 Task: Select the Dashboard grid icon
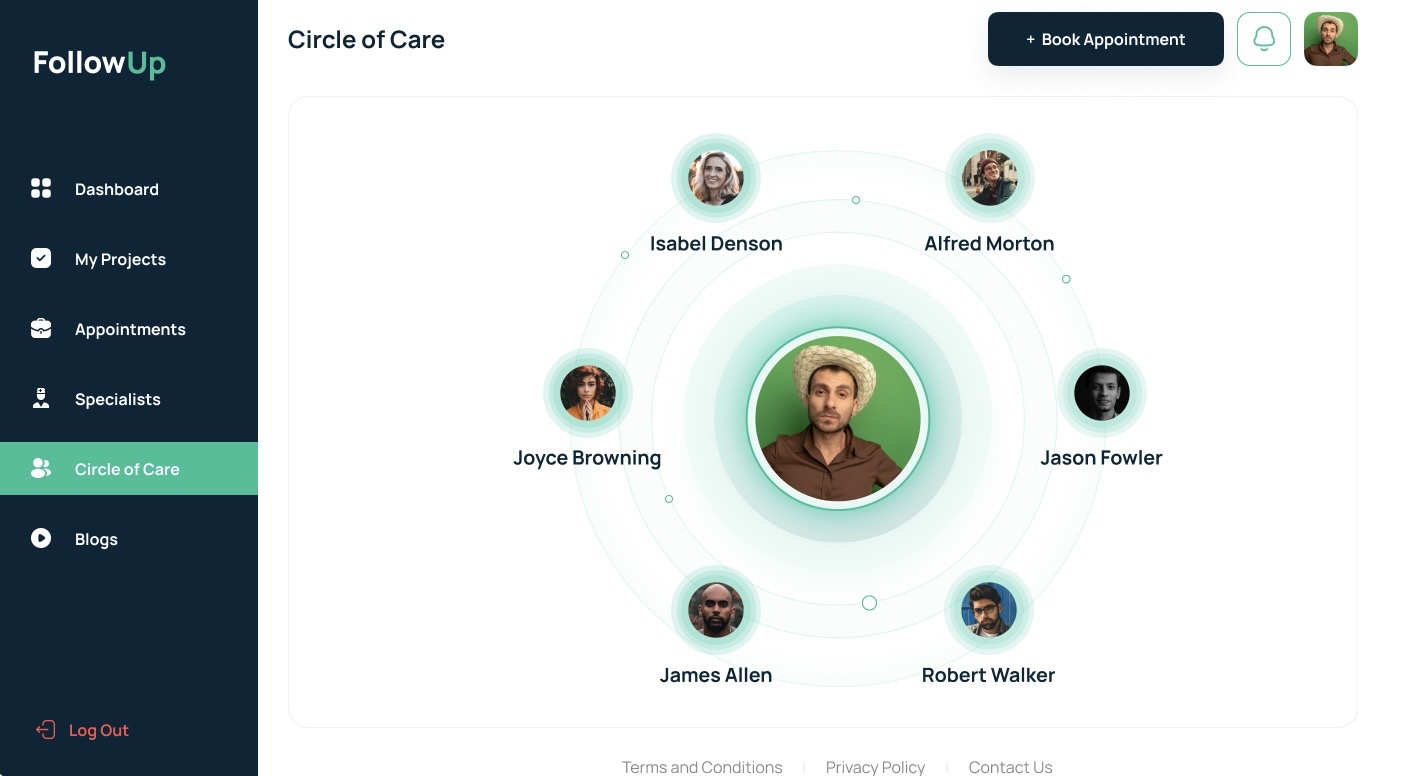[x=41, y=188]
